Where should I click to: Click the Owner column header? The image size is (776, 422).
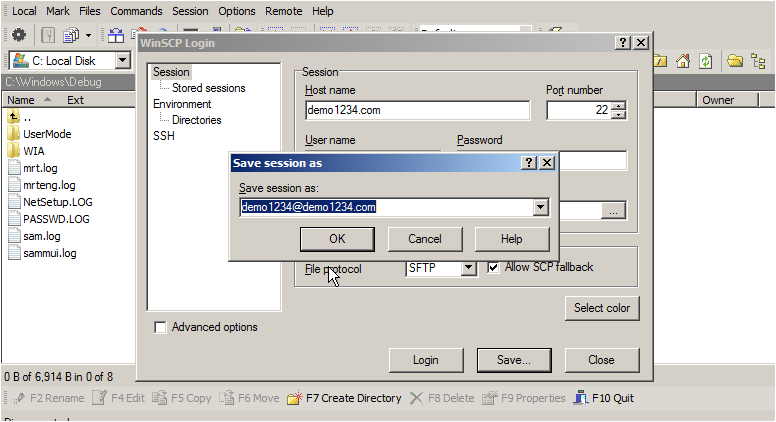tap(727, 100)
